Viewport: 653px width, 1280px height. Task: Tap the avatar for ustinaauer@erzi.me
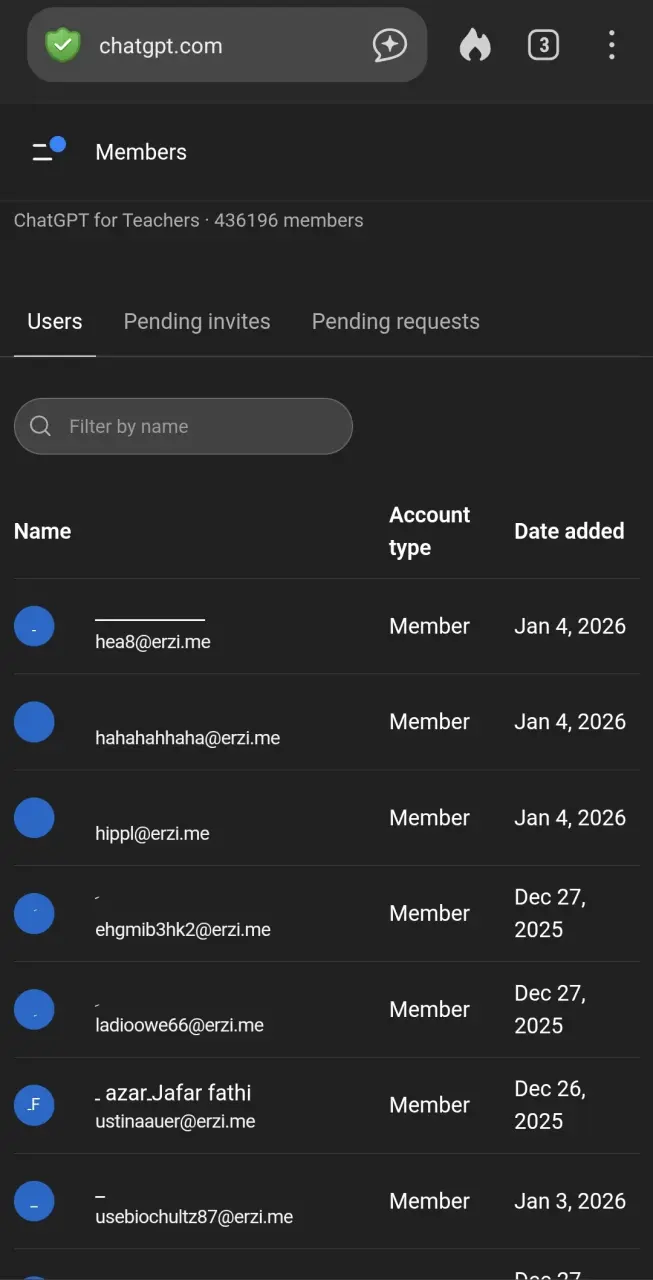pyautogui.click(x=34, y=1105)
